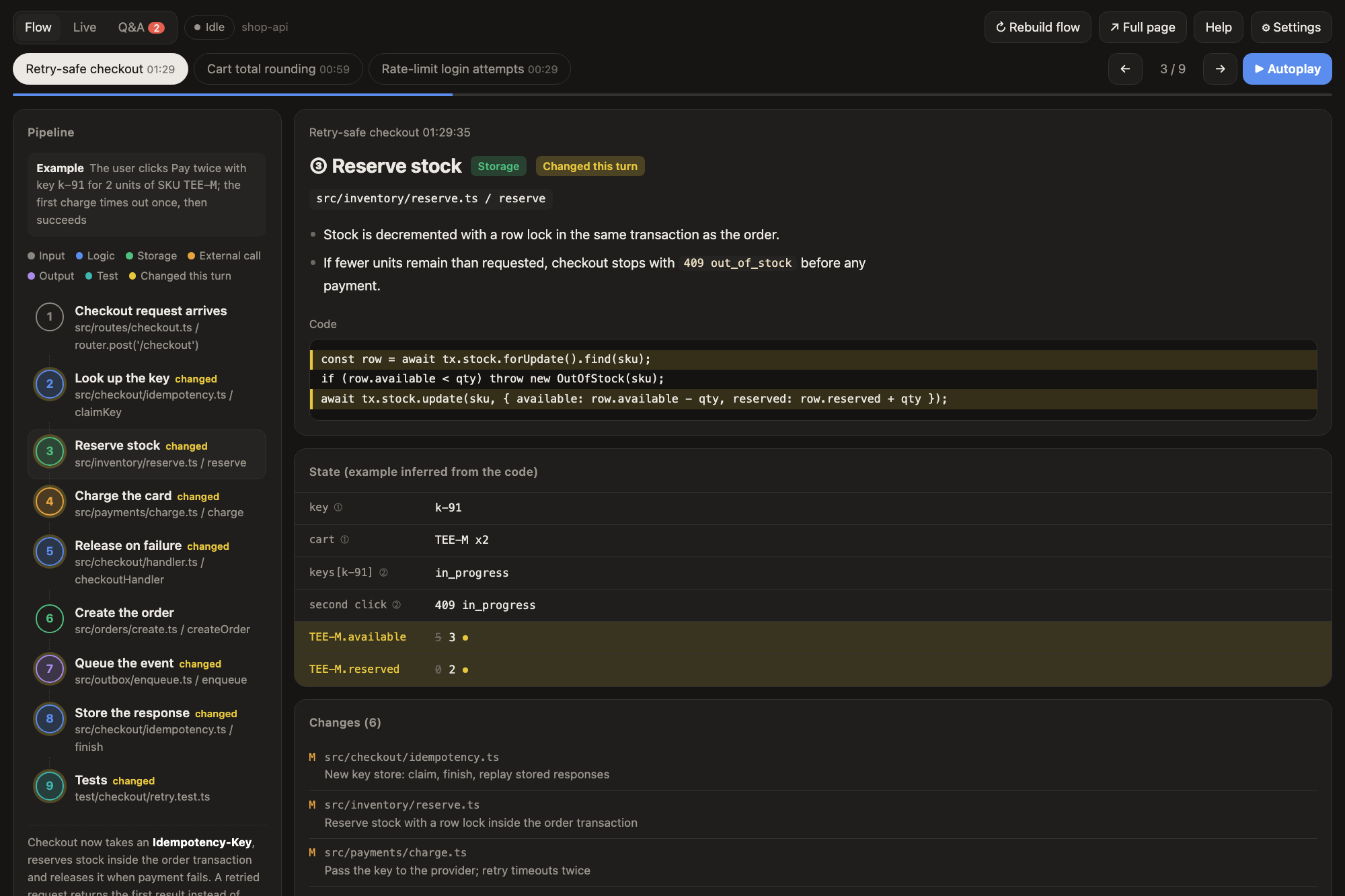This screenshot has height=896, width=1345.
Task: Click info icon beside cart state row
Action: [345, 540]
